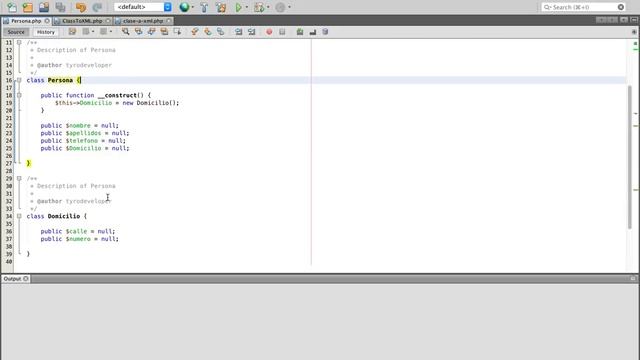Select the History view button

[45, 32]
